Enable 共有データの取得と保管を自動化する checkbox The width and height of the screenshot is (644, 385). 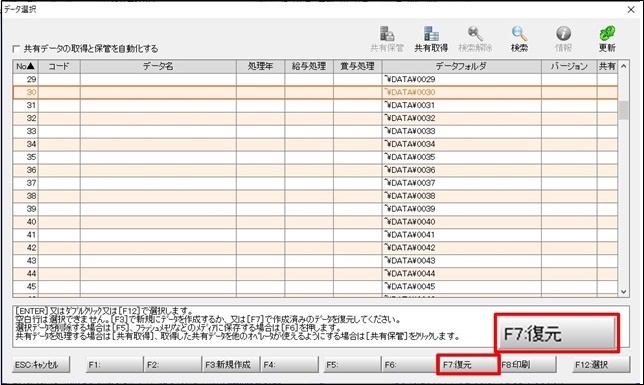16,49
